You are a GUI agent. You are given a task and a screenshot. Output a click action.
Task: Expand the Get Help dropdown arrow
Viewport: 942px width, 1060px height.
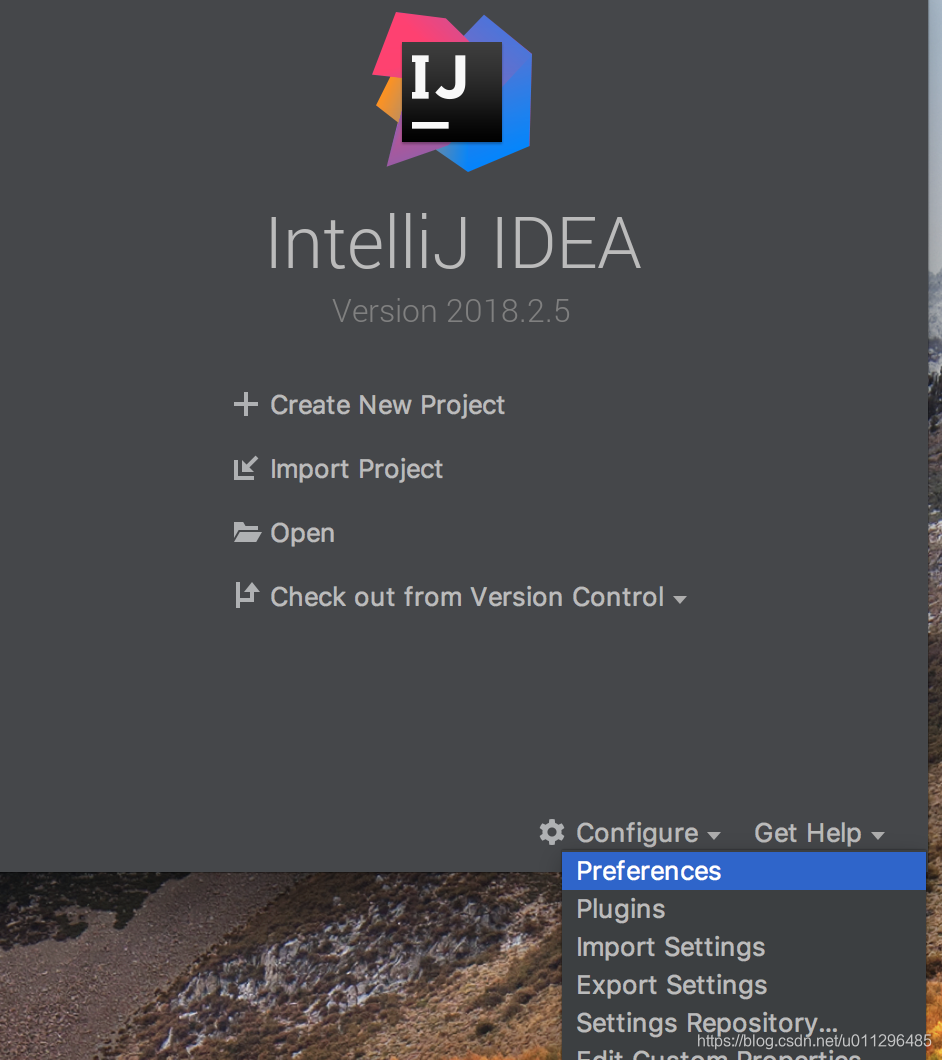[x=878, y=836]
